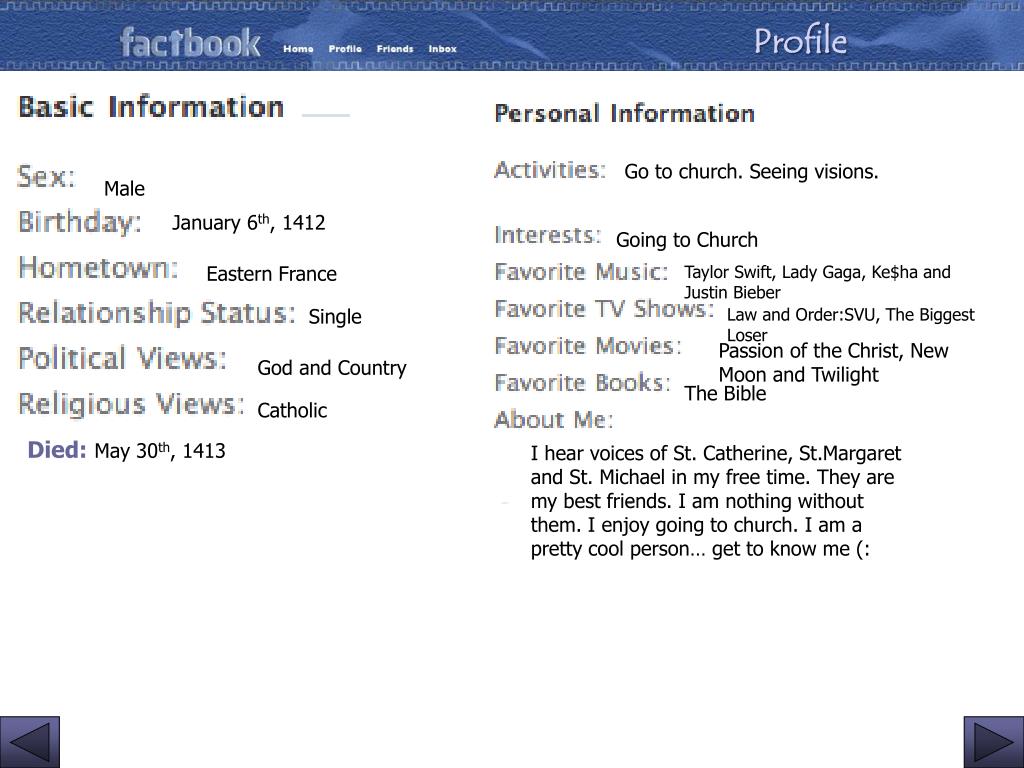This screenshot has width=1024, height=768.
Task: Go to previous slide with left arrow
Action: point(29,742)
